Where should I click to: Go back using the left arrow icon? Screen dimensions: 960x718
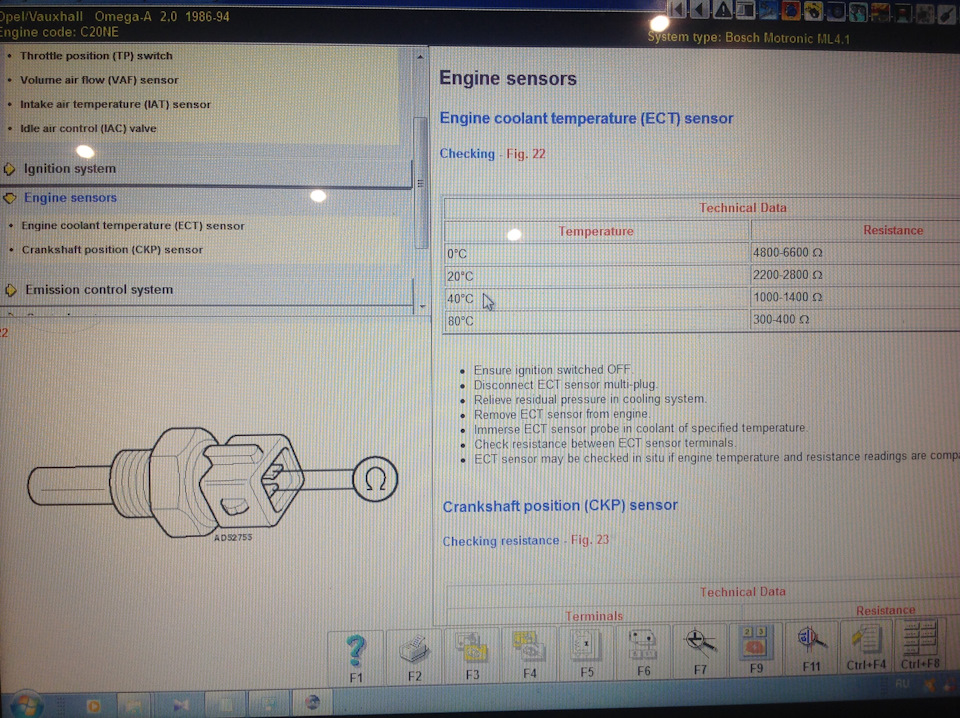coord(699,9)
